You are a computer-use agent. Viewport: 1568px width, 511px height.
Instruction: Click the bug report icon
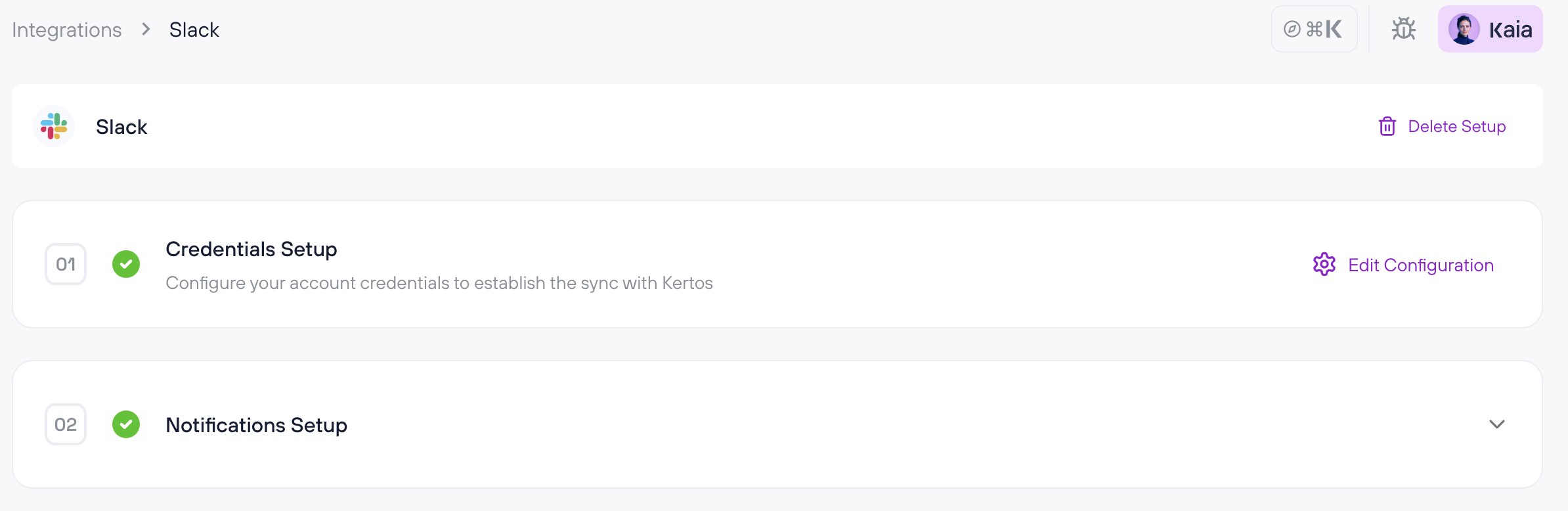1403,29
